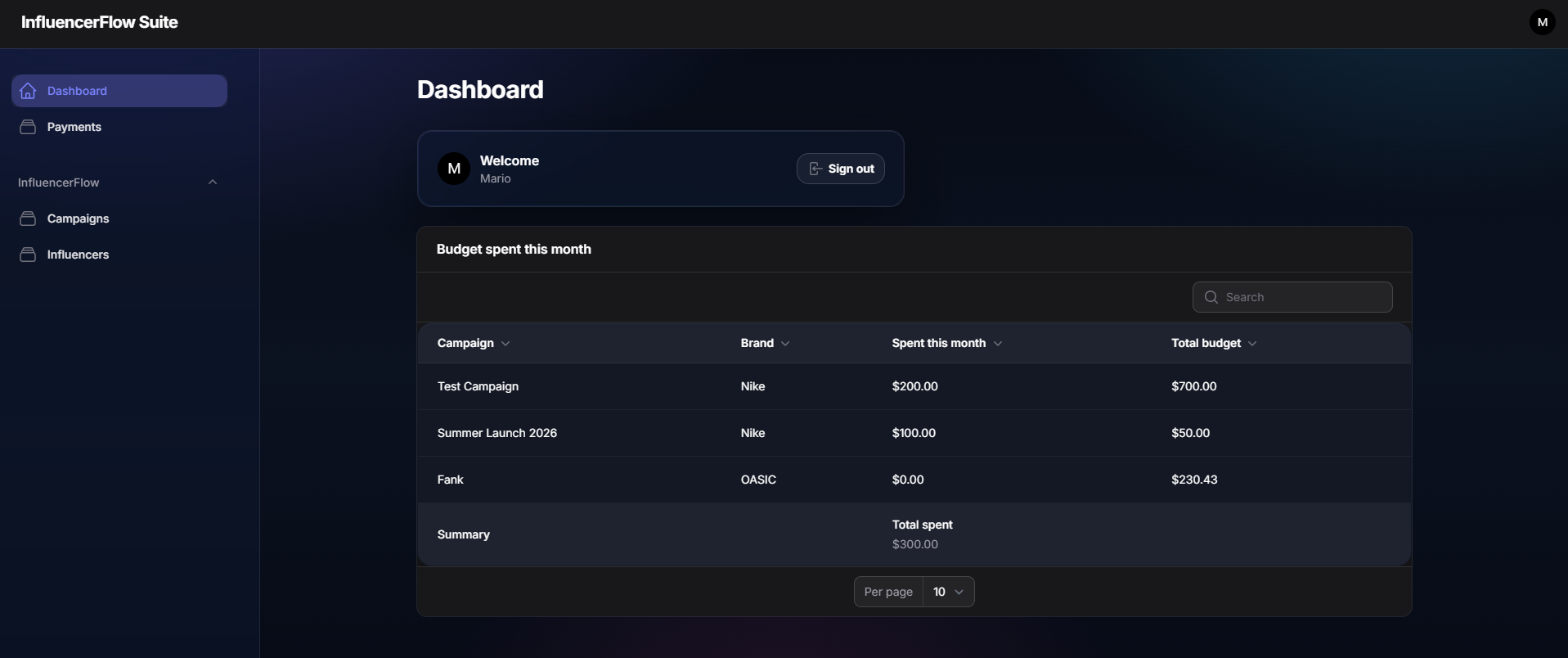This screenshot has height=658, width=1568.
Task: Click the Payments sidebar icon
Action: (28, 127)
